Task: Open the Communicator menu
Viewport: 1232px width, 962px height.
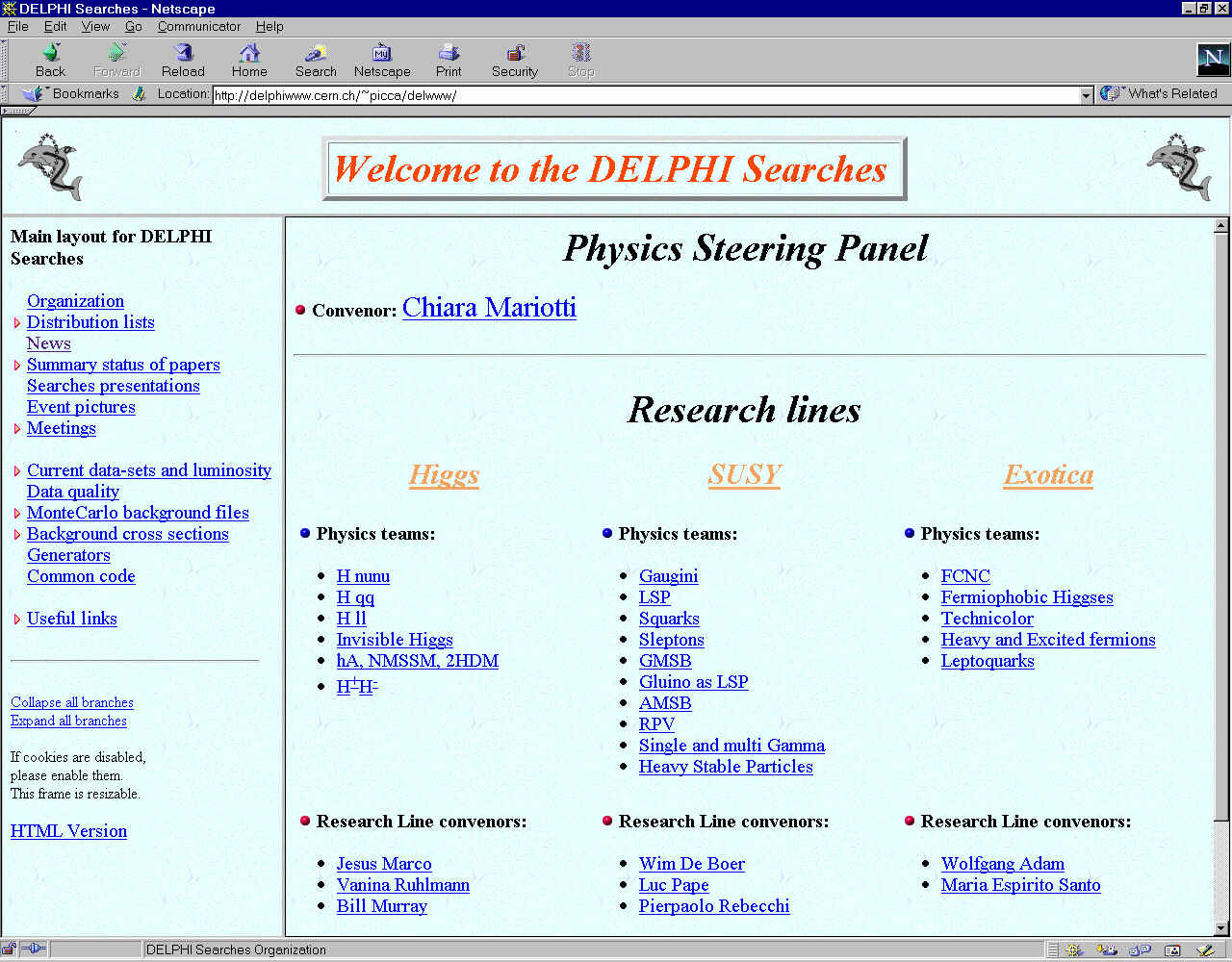Action: pos(198,26)
